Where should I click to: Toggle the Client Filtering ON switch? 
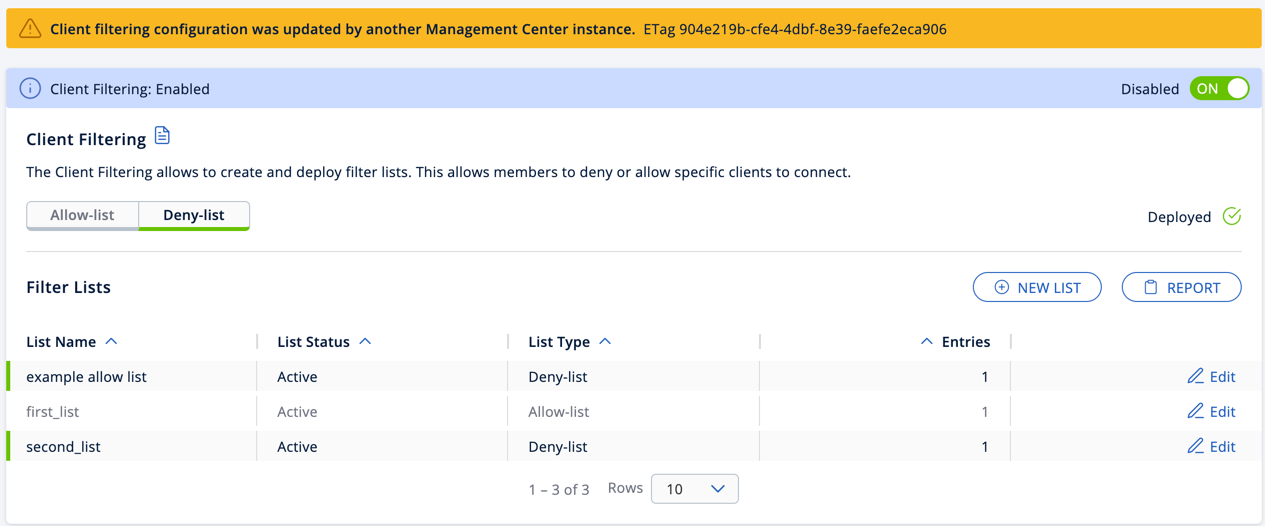pos(1219,89)
